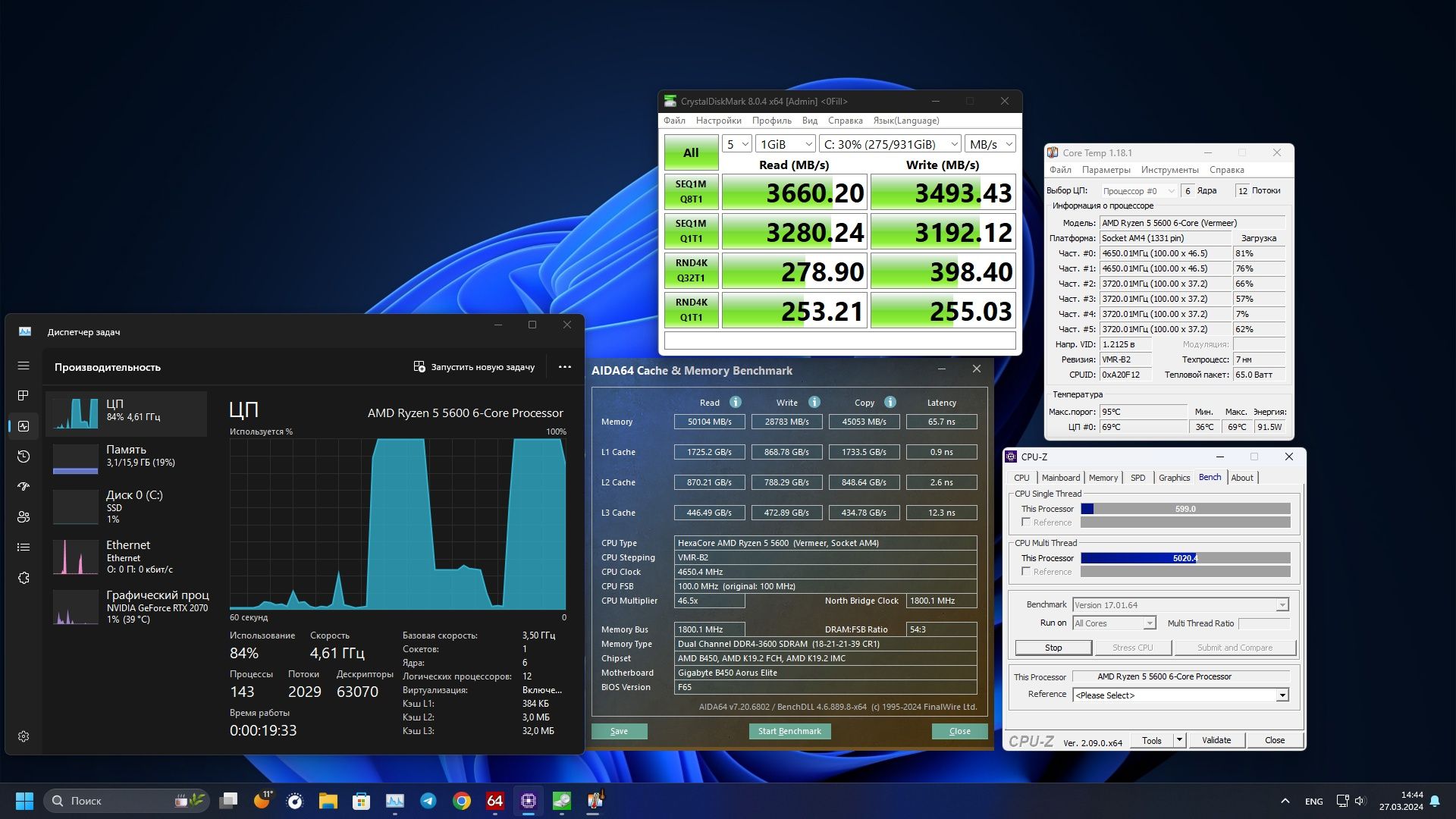The width and height of the screenshot is (1456, 819).
Task: Open arrow next to CPU-Z Tools button
Action: (x=1179, y=740)
